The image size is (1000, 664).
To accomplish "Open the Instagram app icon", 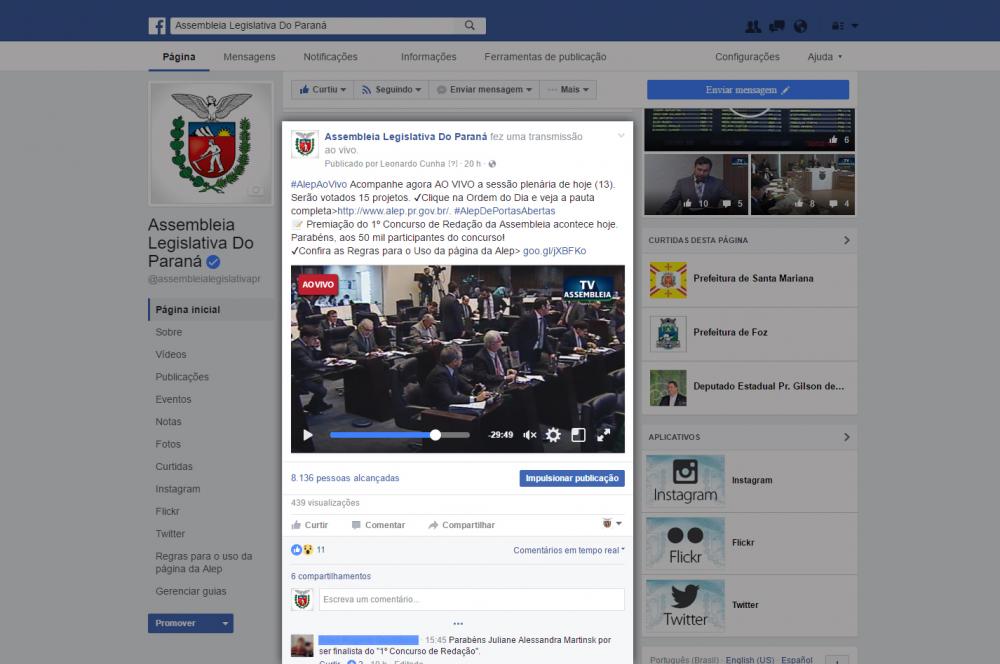I will 685,480.
